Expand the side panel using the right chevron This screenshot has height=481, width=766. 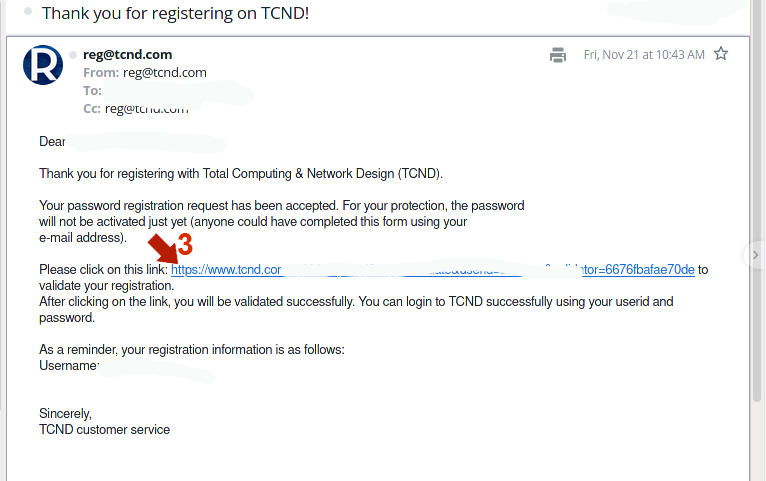[x=757, y=256]
